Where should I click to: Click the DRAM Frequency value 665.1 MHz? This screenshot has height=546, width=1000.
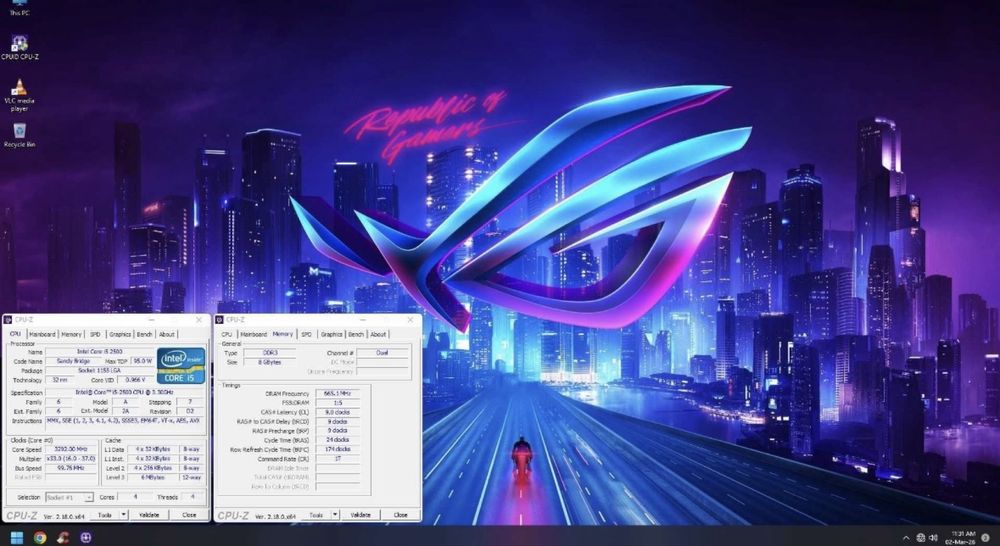pos(337,394)
